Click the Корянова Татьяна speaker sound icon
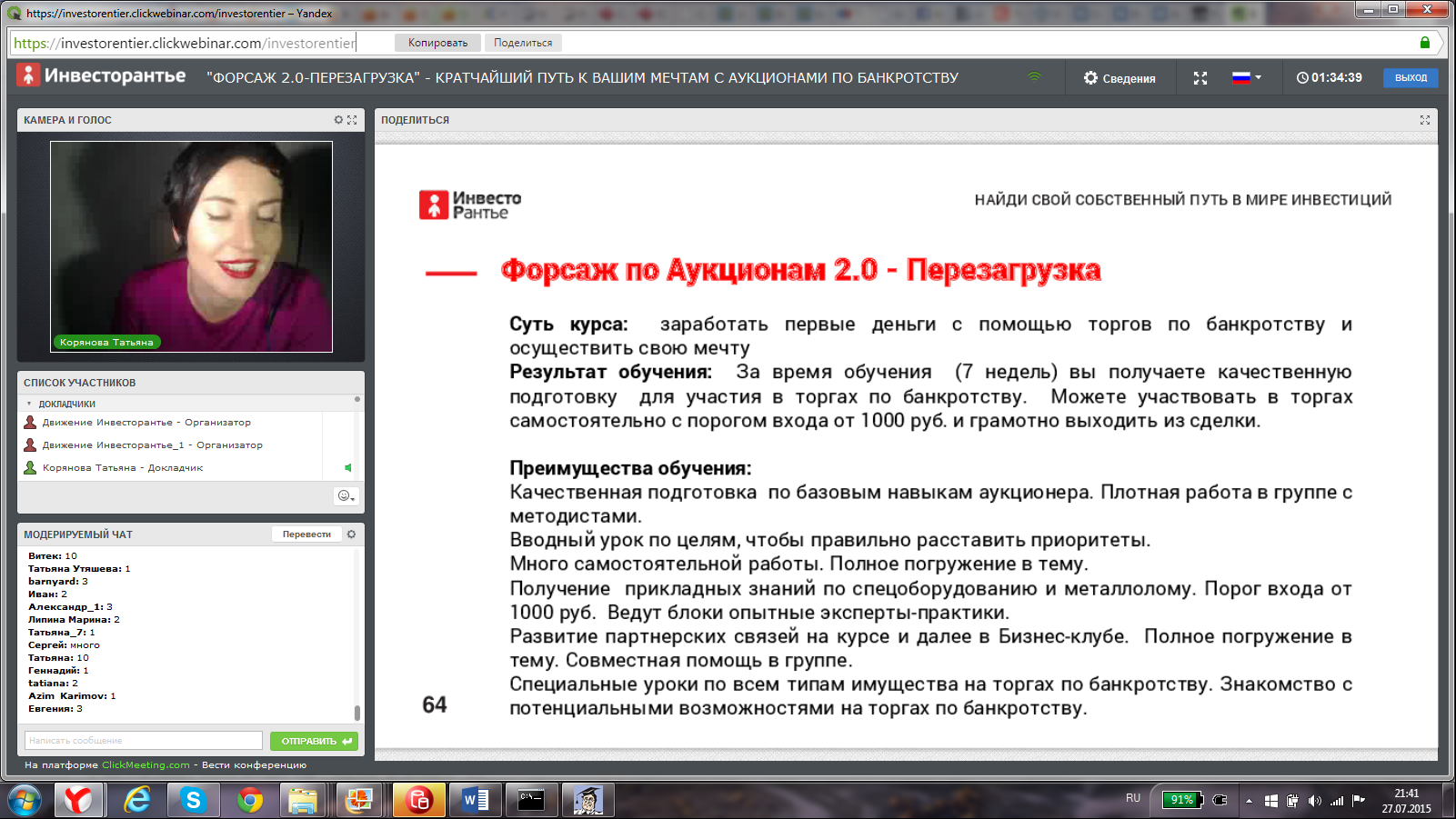Image resolution: width=1456 pixels, height=819 pixels. click(347, 468)
